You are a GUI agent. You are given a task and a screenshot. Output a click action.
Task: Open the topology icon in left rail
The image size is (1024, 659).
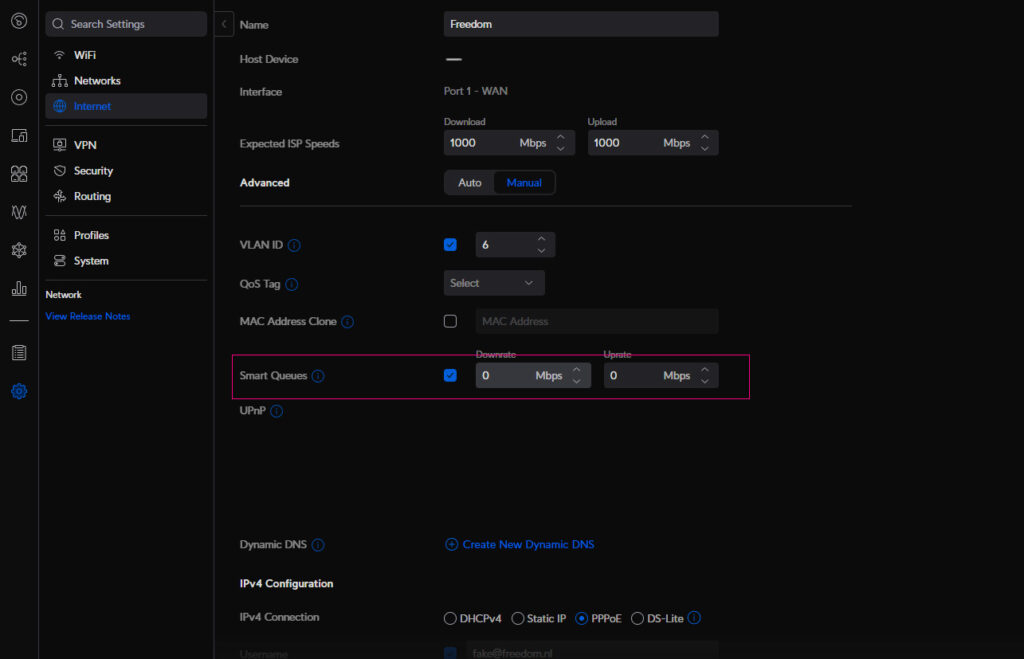tap(19, 59)
